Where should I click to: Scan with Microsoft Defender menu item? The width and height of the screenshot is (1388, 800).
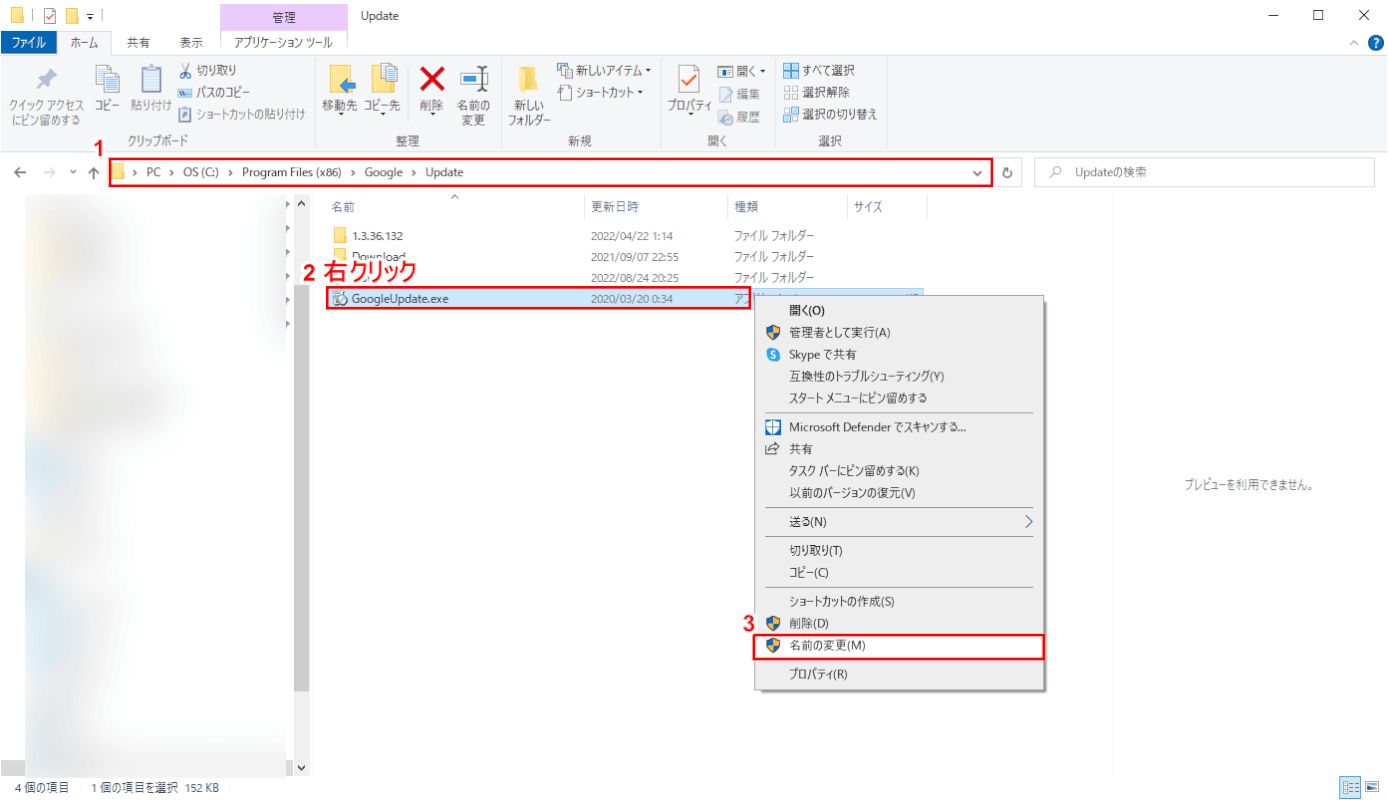pyautogui.click(x=898, y=427)
